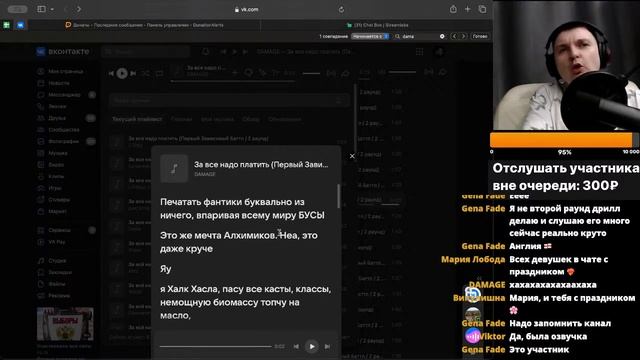
Task: Click the previous track icon in the music page player
Action: 111,73
